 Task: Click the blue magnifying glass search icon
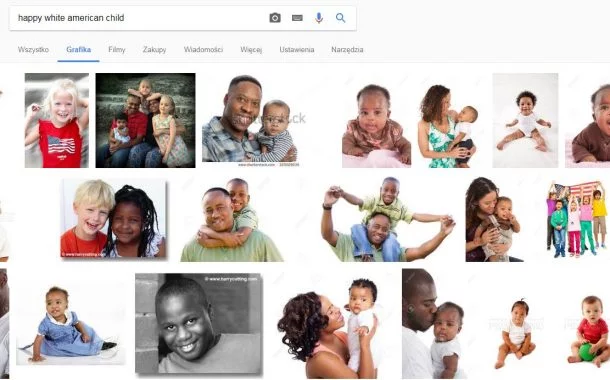click(x=340, y=18)
